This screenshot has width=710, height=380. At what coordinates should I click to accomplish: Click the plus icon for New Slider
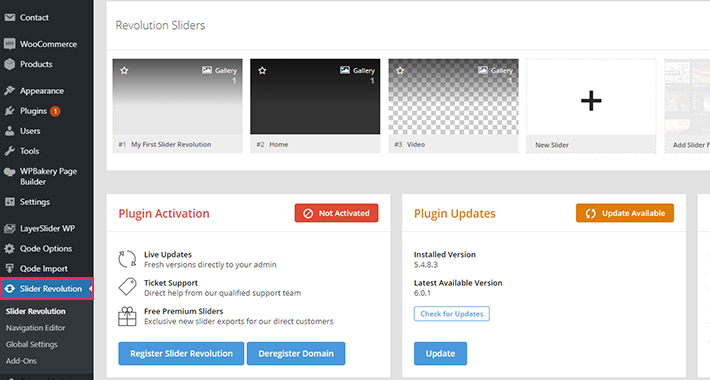(591, 101)
